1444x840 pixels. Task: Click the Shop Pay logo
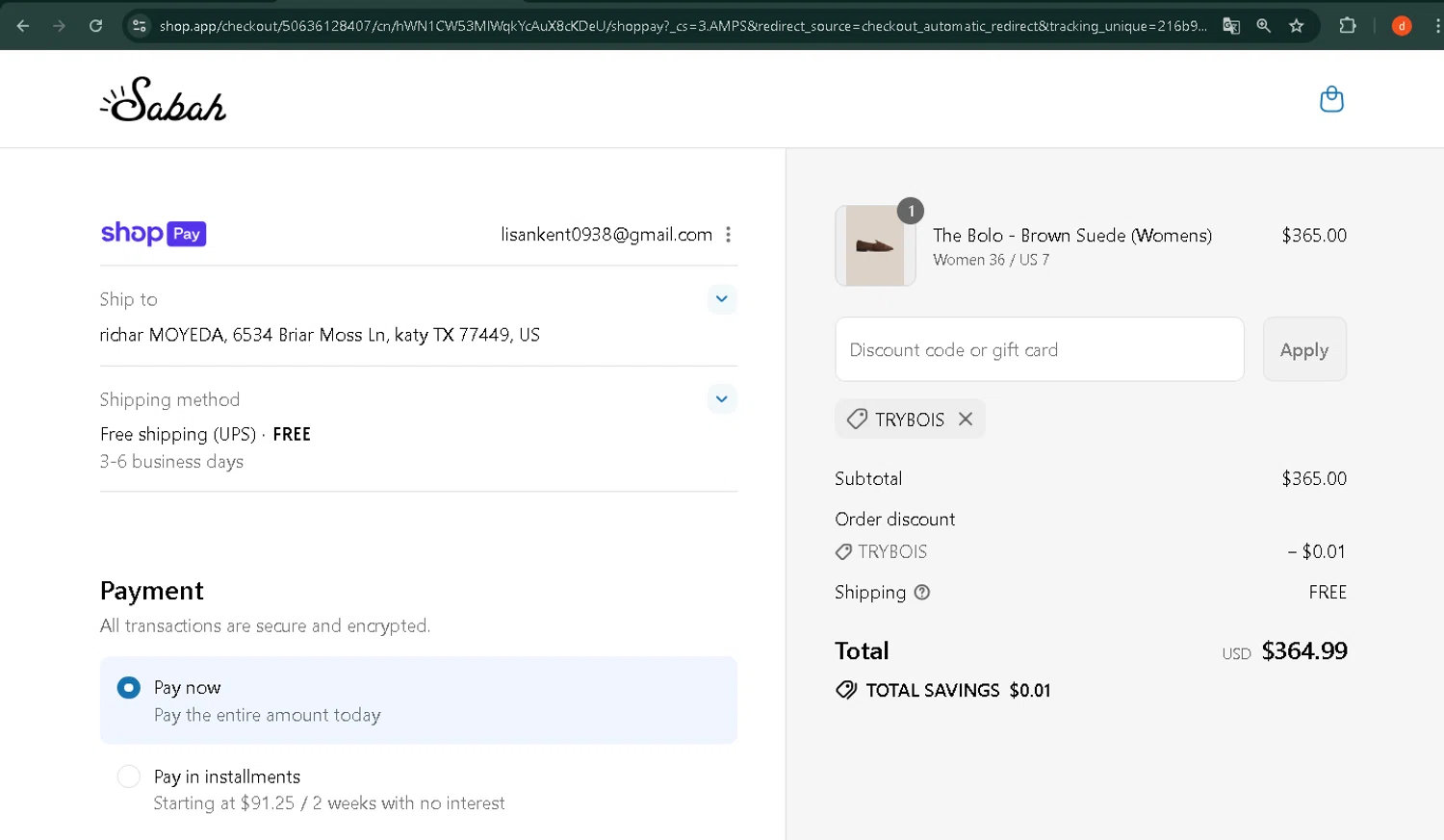click(x=153, y=234)
